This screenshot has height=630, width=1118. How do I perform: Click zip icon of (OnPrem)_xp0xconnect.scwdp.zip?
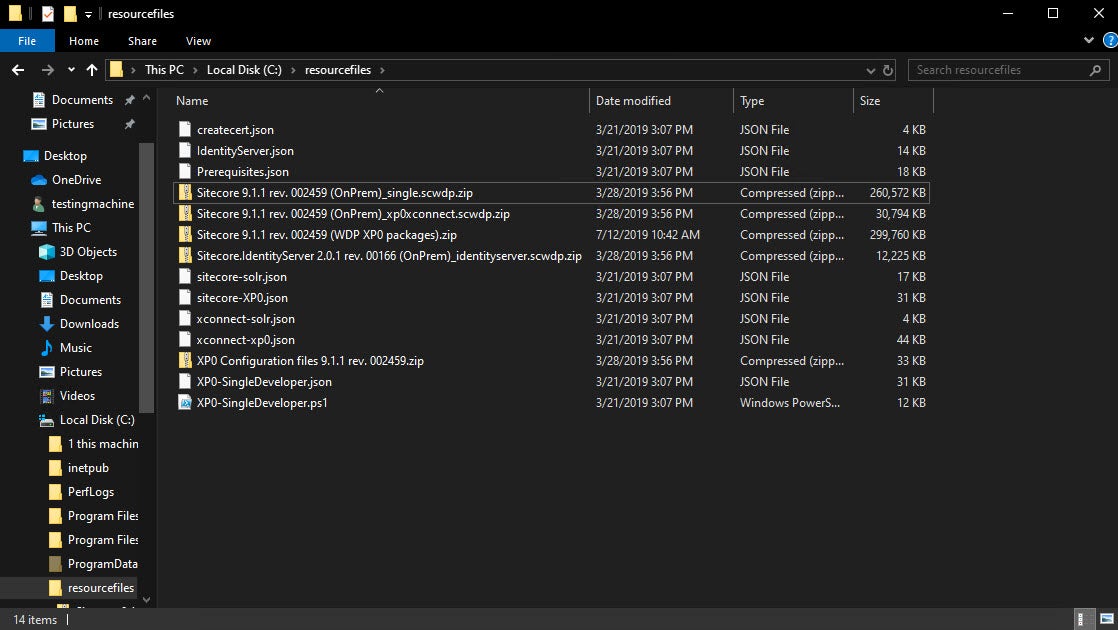tap(185, 214)
